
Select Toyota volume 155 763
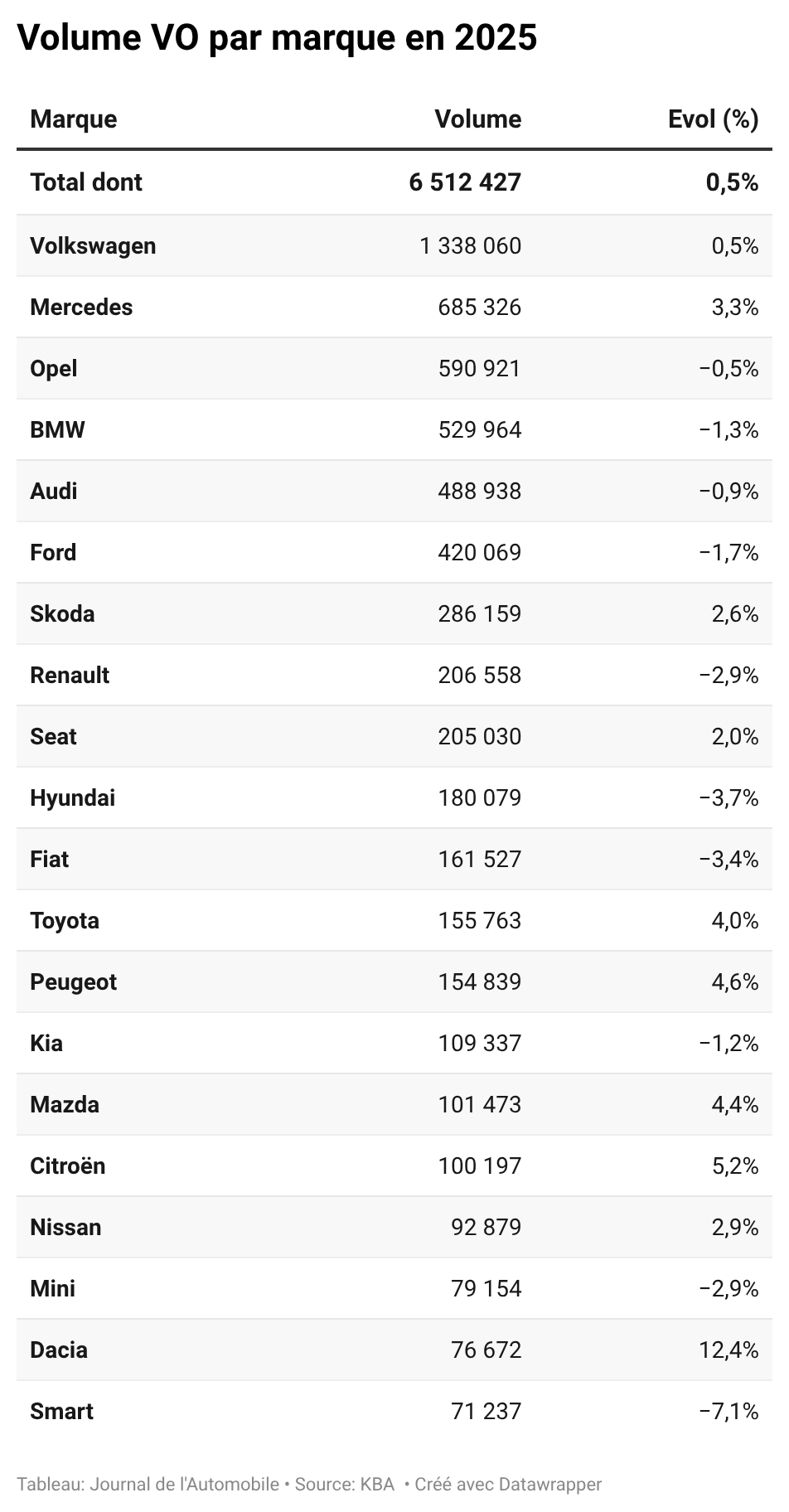click(480, 921)
